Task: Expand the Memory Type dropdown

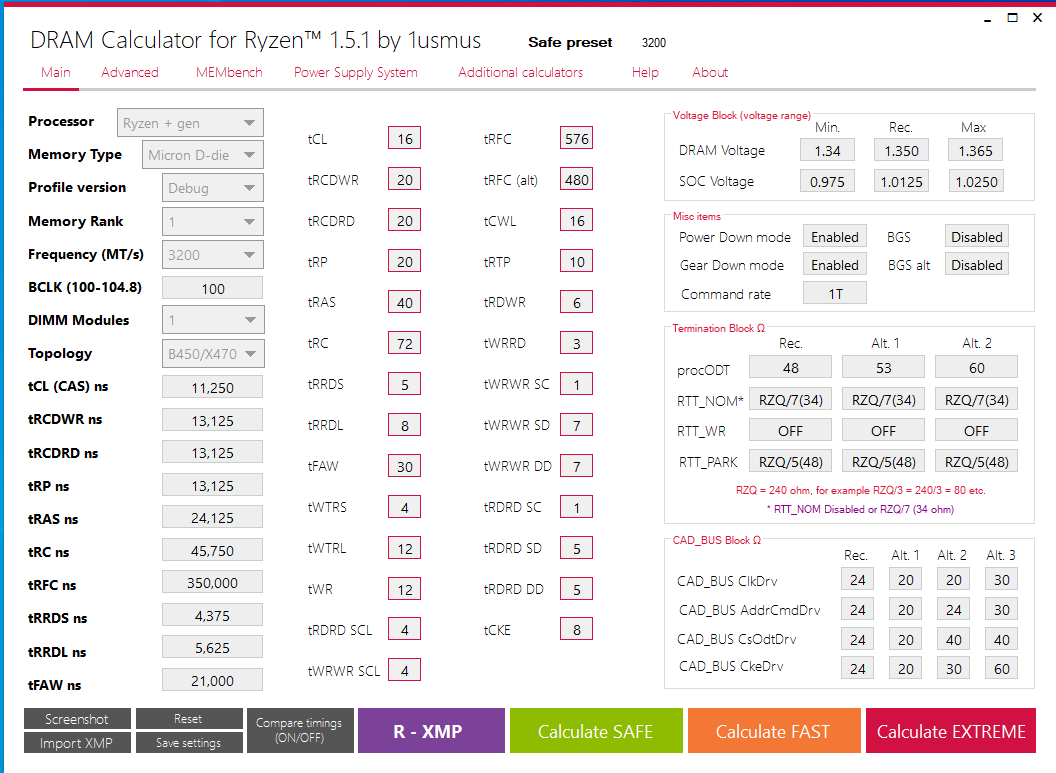Action: (203, 155)
